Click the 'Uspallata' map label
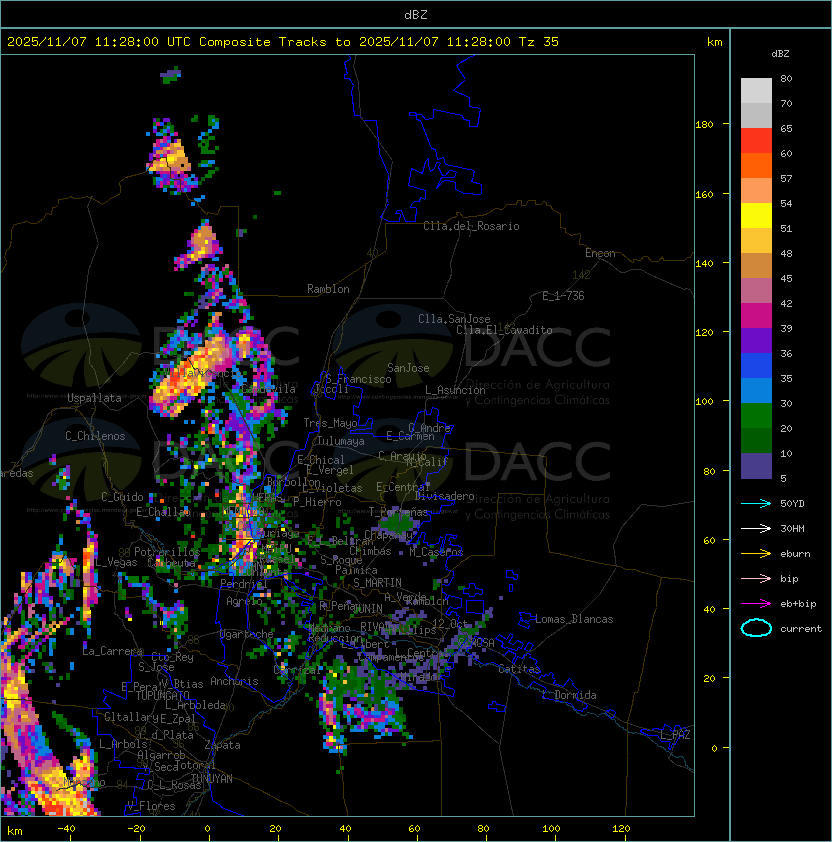This screenshot has height=842, width=832. point(94,398)
